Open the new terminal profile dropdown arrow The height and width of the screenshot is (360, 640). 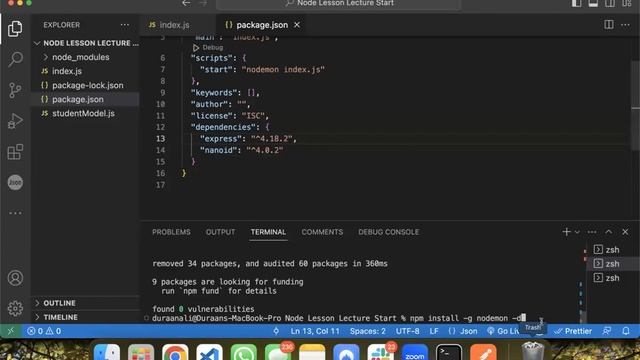tap(577, 232)
